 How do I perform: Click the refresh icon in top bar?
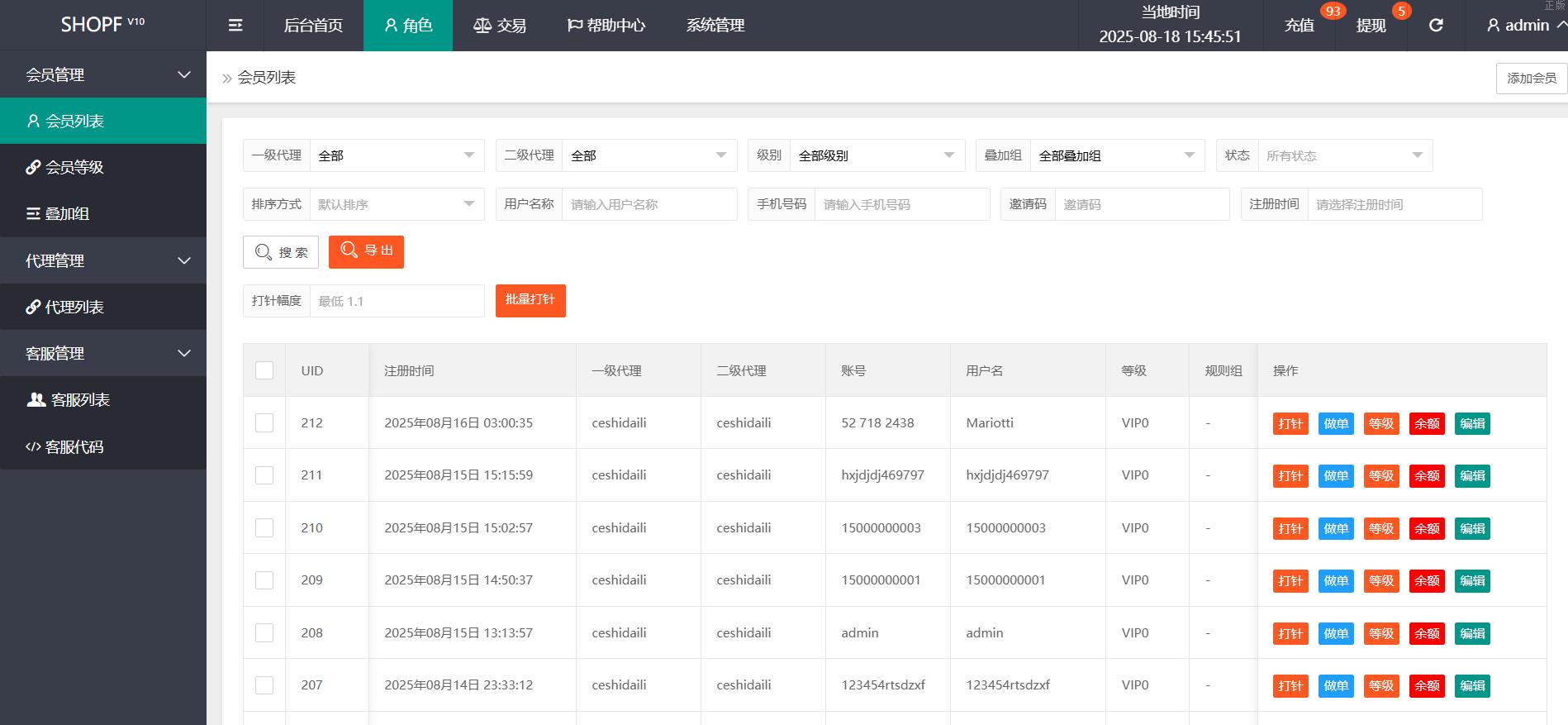click(1436, 26)
